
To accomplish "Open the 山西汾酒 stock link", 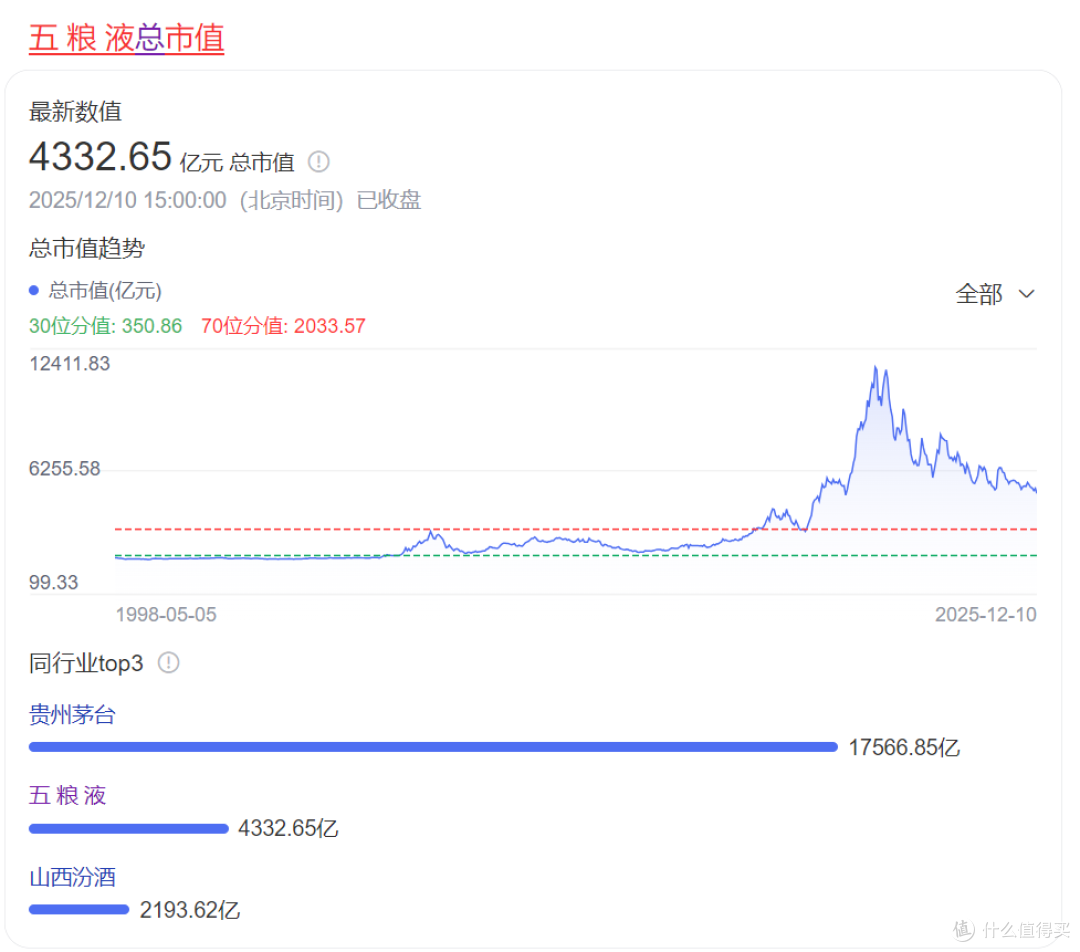I will tap(72, 877).
